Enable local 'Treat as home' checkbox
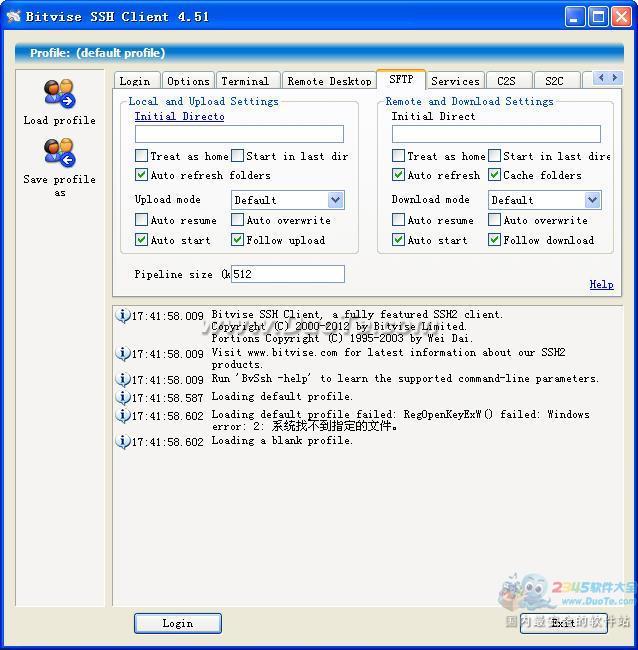 tap(141, 156)
